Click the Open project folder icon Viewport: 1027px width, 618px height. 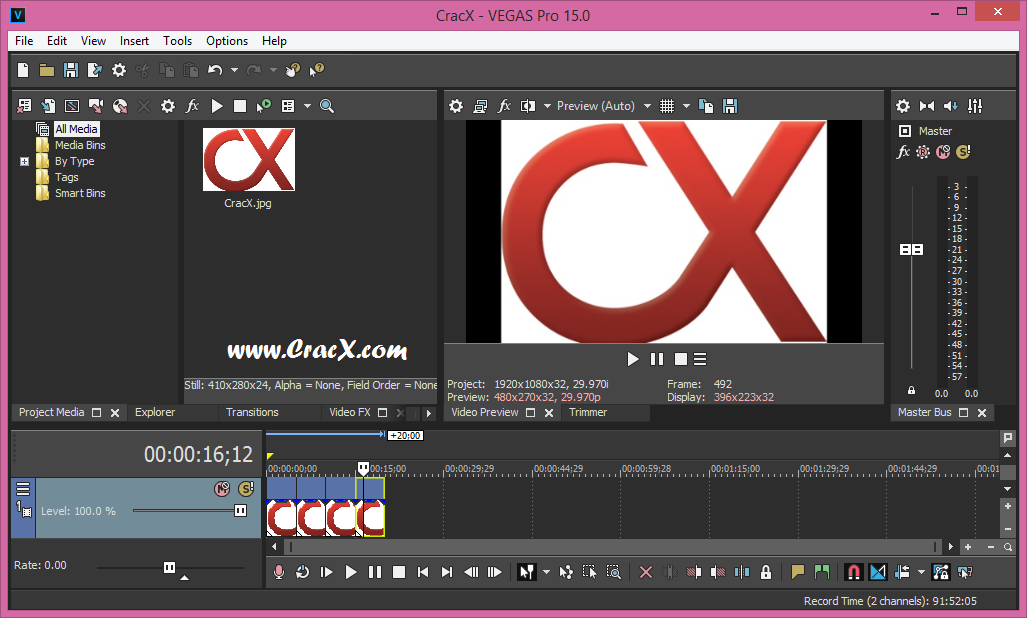47,70
